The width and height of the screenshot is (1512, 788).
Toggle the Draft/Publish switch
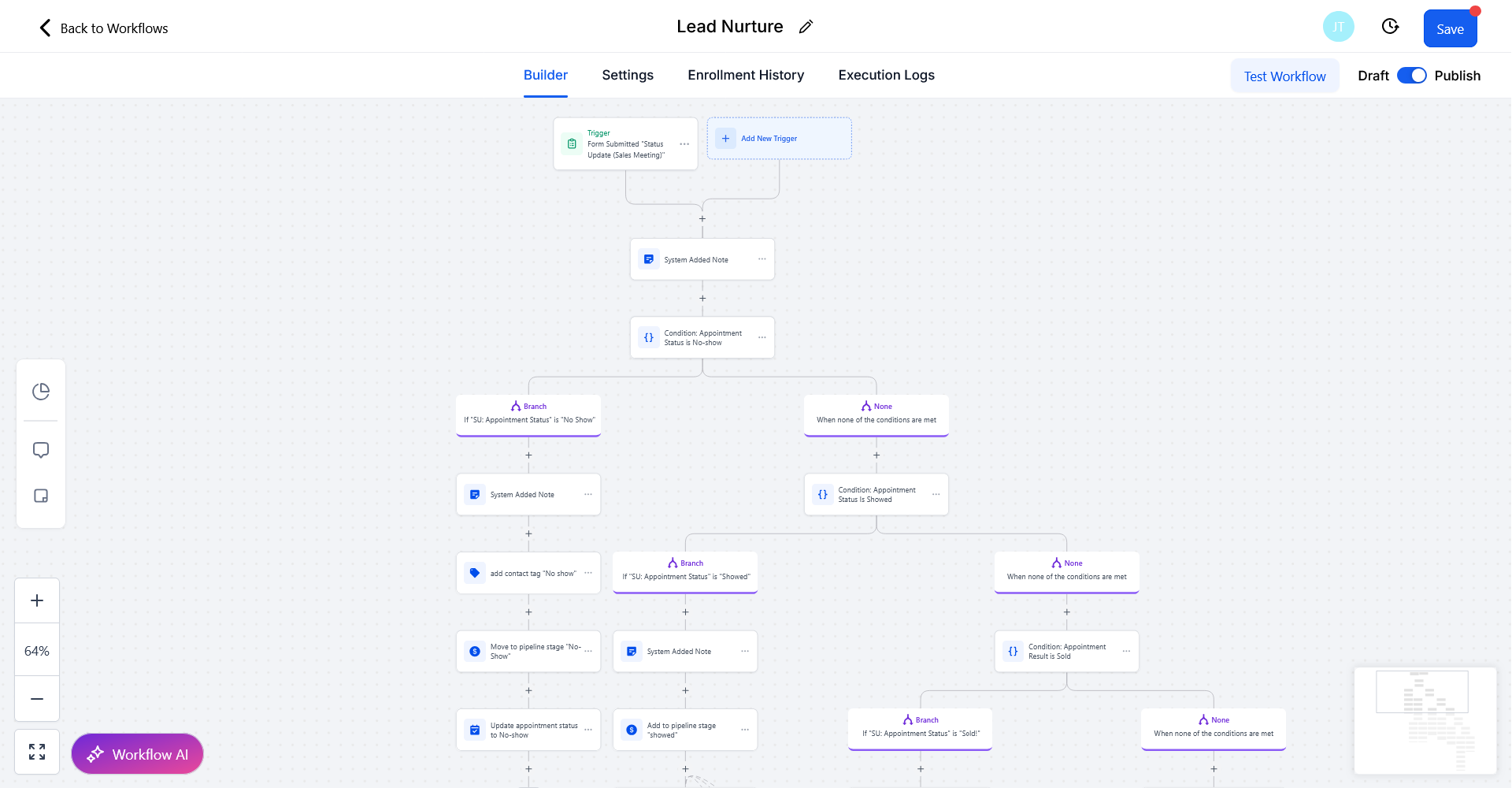click(x=1411, y=76)
